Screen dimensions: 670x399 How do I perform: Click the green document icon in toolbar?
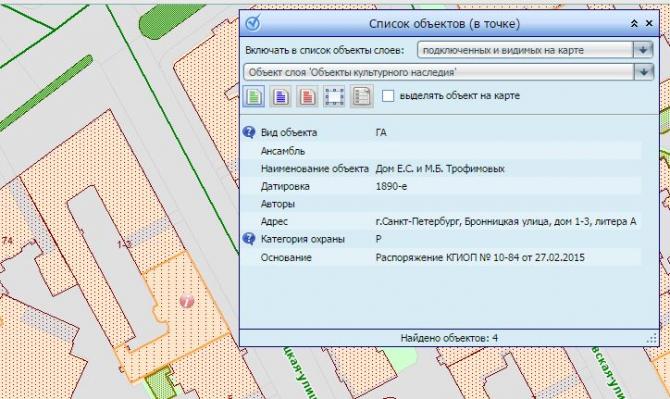point(254,96)
